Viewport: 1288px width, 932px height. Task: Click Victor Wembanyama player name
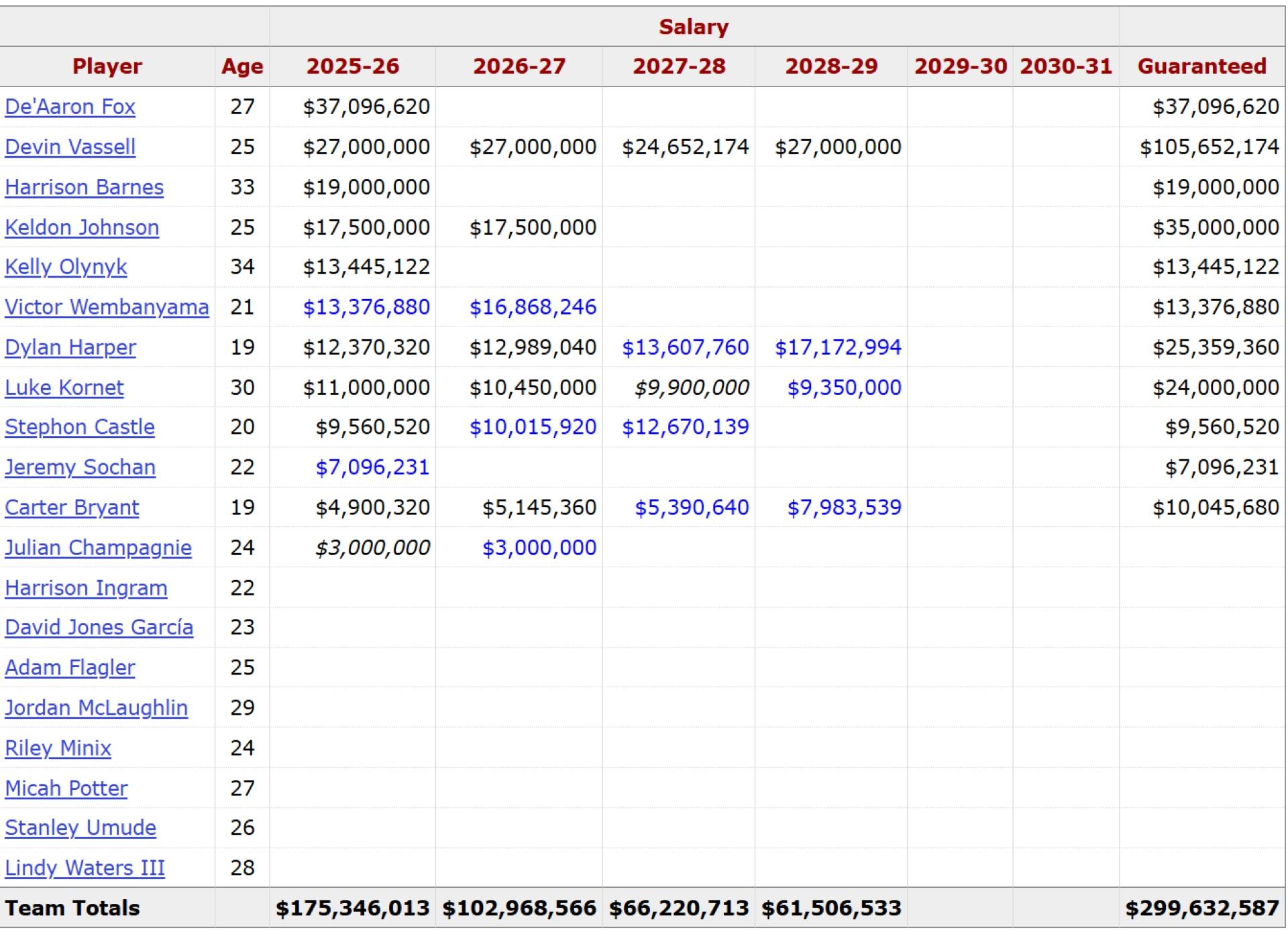pyautogui.click(x=107, y=307)
